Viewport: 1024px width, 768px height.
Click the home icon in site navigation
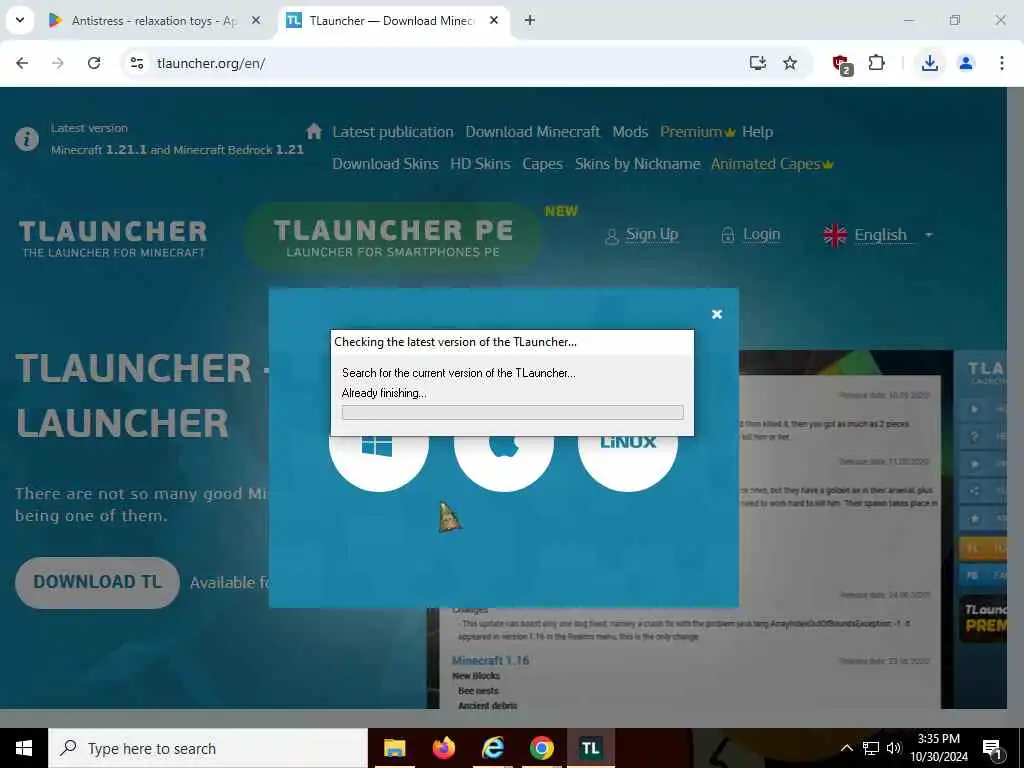(x=314, y=131)
